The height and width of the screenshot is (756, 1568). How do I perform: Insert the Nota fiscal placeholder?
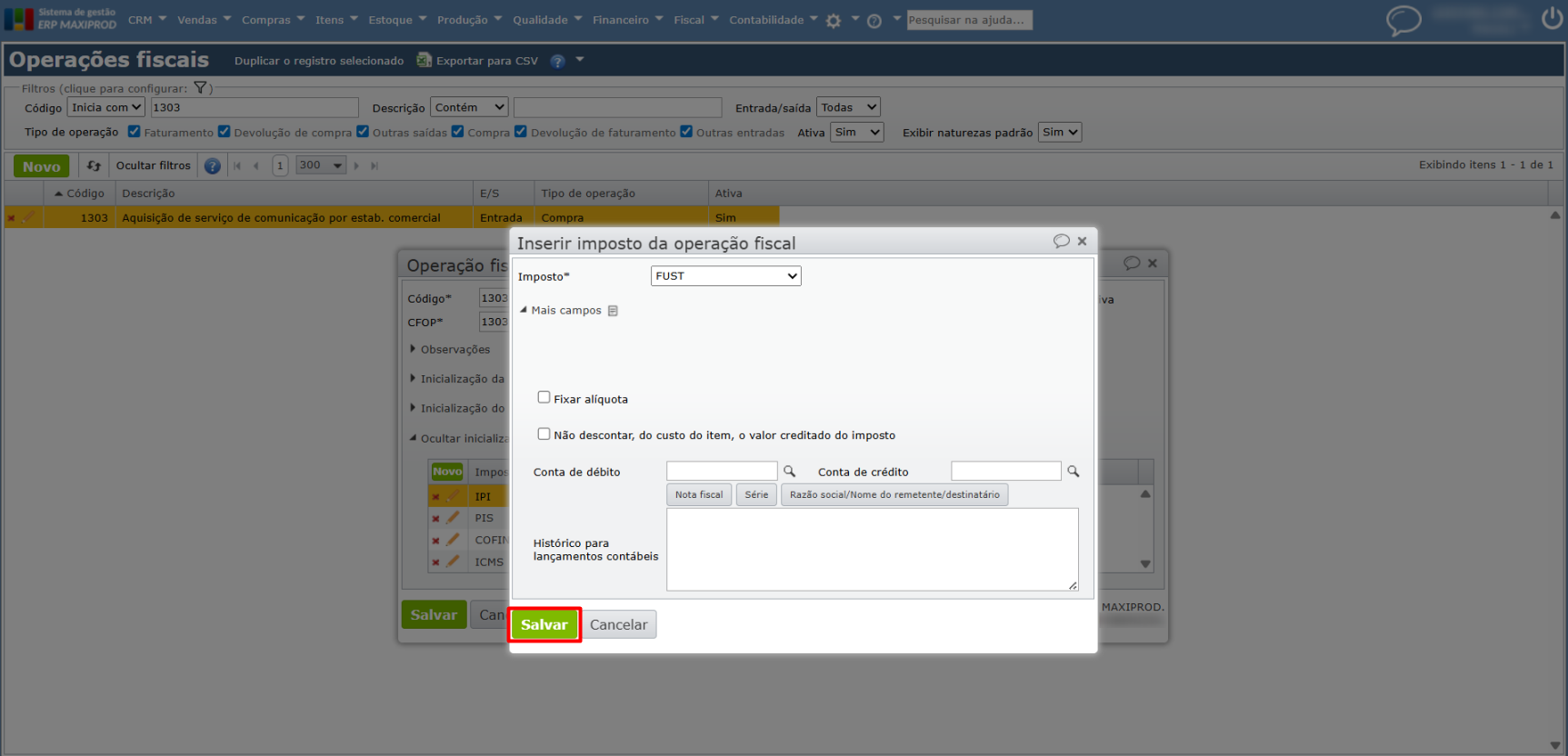pyautogui.click(x=699, y=495)
